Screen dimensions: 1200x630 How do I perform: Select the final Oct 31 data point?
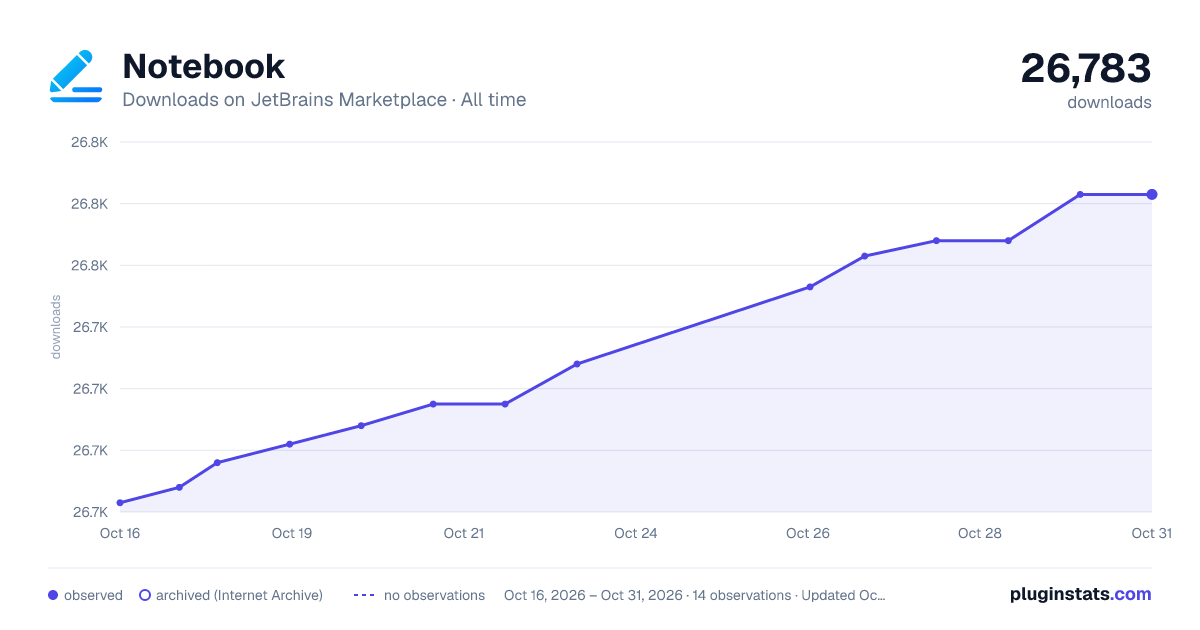(x=1152, y=194)
